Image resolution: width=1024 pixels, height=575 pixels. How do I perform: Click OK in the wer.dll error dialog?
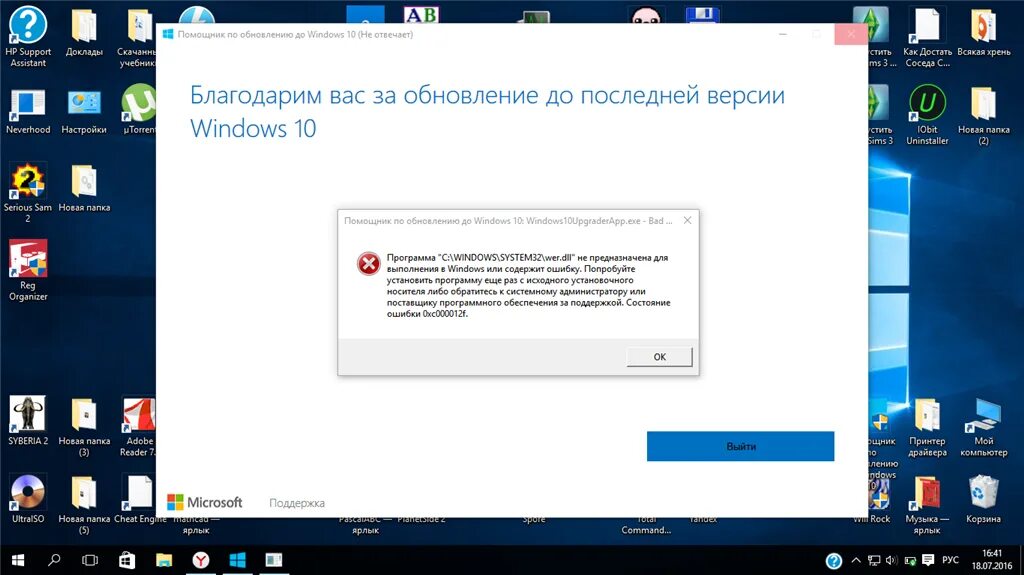(x=659, y=357)
